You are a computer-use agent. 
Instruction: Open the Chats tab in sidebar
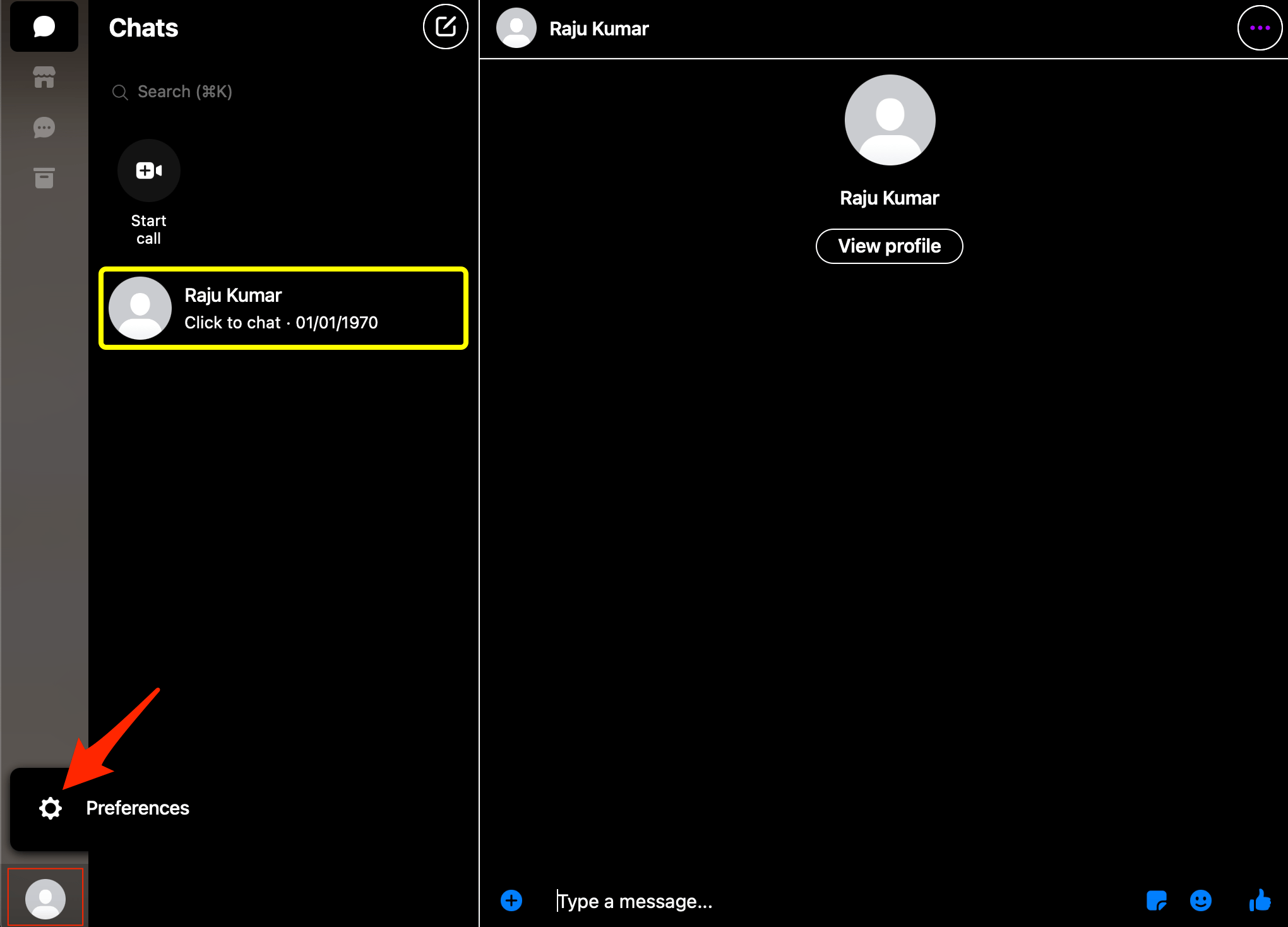[44, 27]
